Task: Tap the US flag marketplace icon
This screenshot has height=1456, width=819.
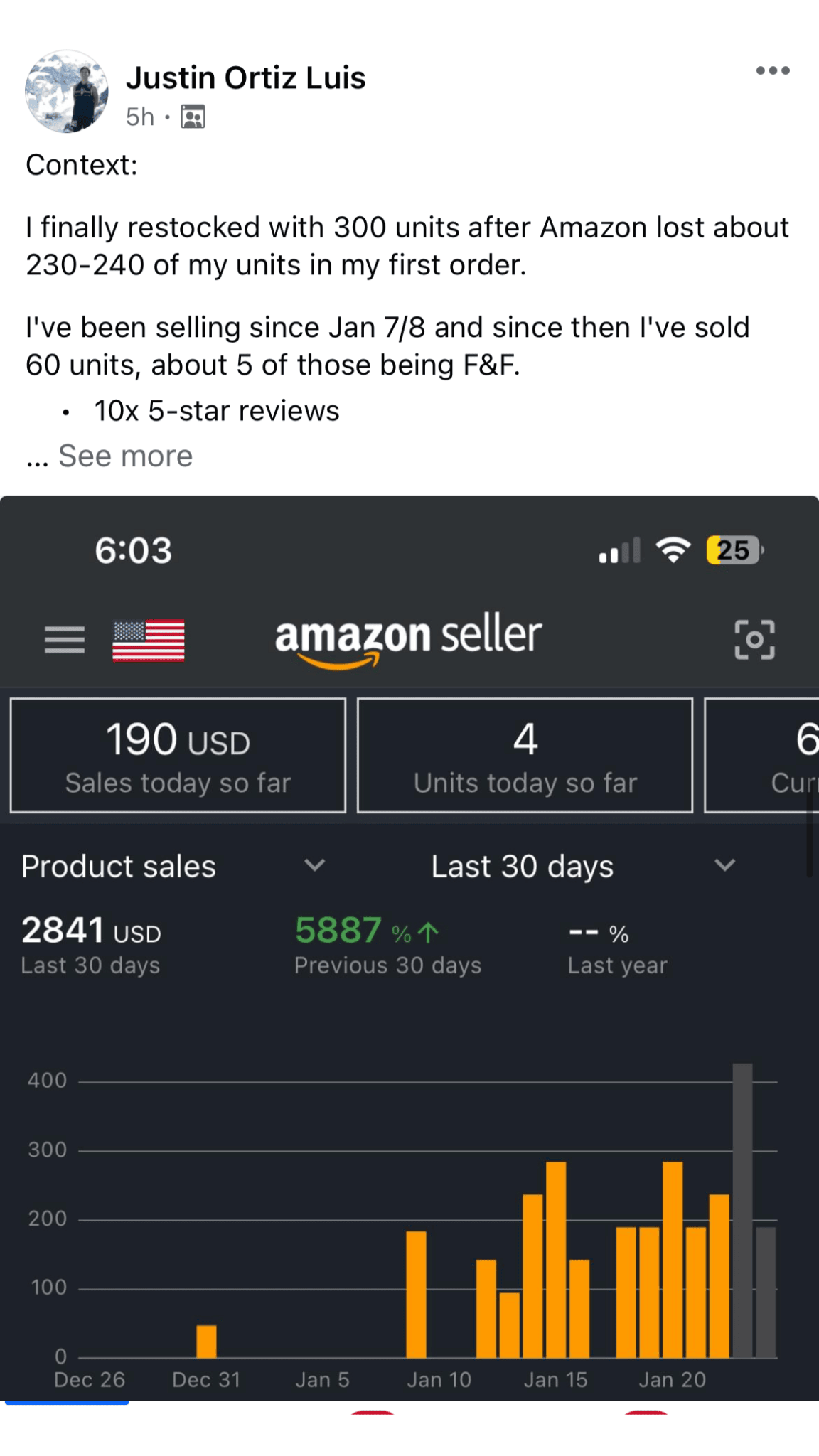Action: pos(149,641)
